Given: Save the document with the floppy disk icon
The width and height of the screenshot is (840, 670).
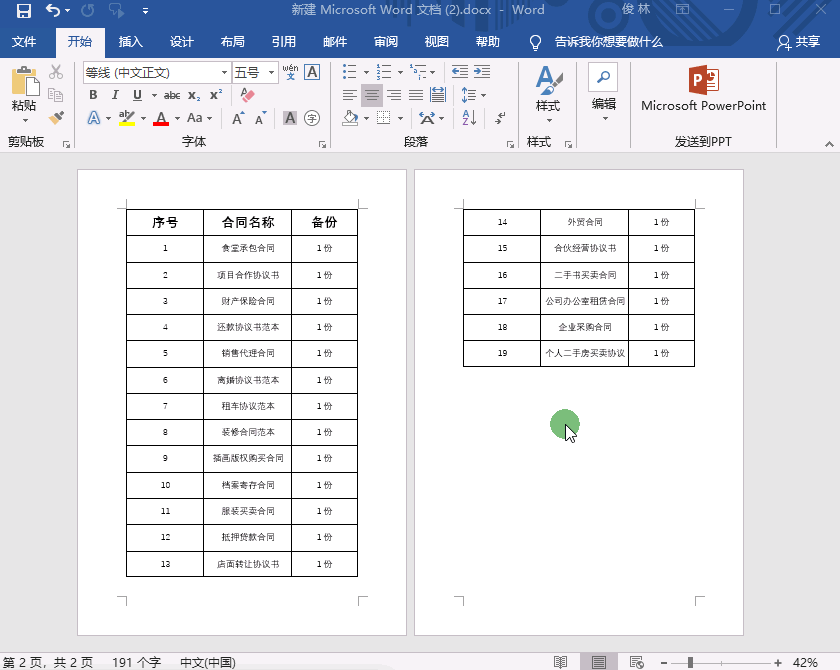Looking at the screenshot, I should 24,10.
